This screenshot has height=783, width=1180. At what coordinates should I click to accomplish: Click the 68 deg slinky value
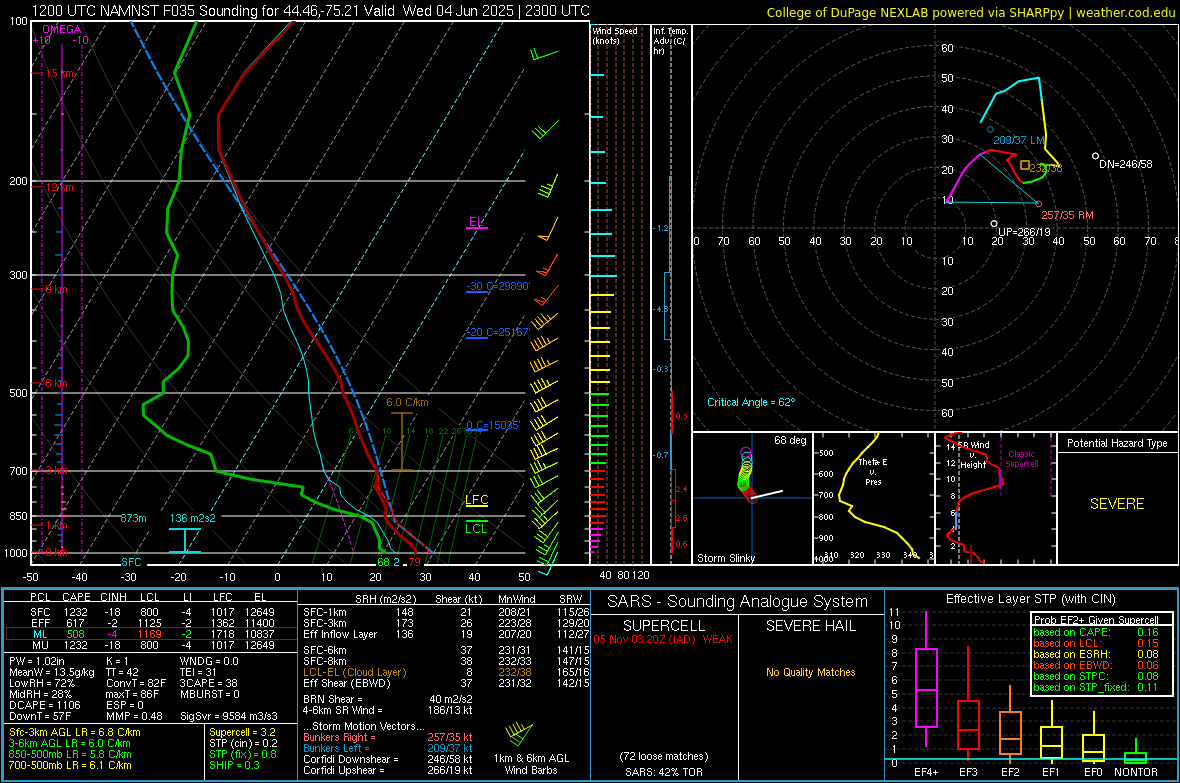[790, 440]
